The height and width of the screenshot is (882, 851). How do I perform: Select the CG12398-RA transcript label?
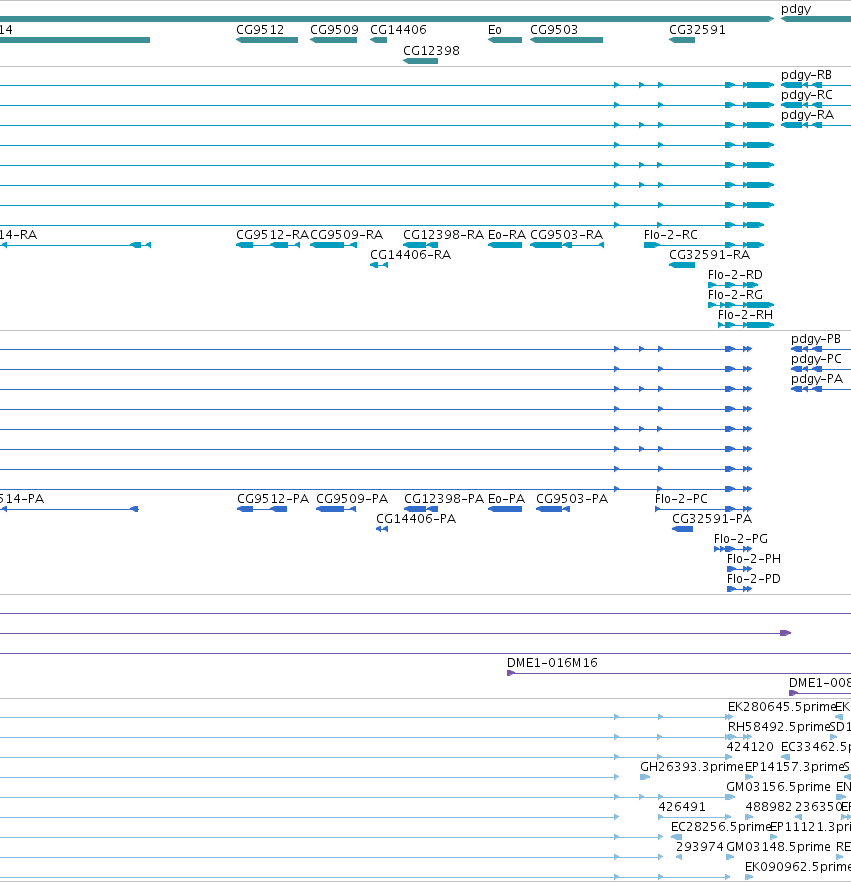pyautogui.click(x=443, y=235)
